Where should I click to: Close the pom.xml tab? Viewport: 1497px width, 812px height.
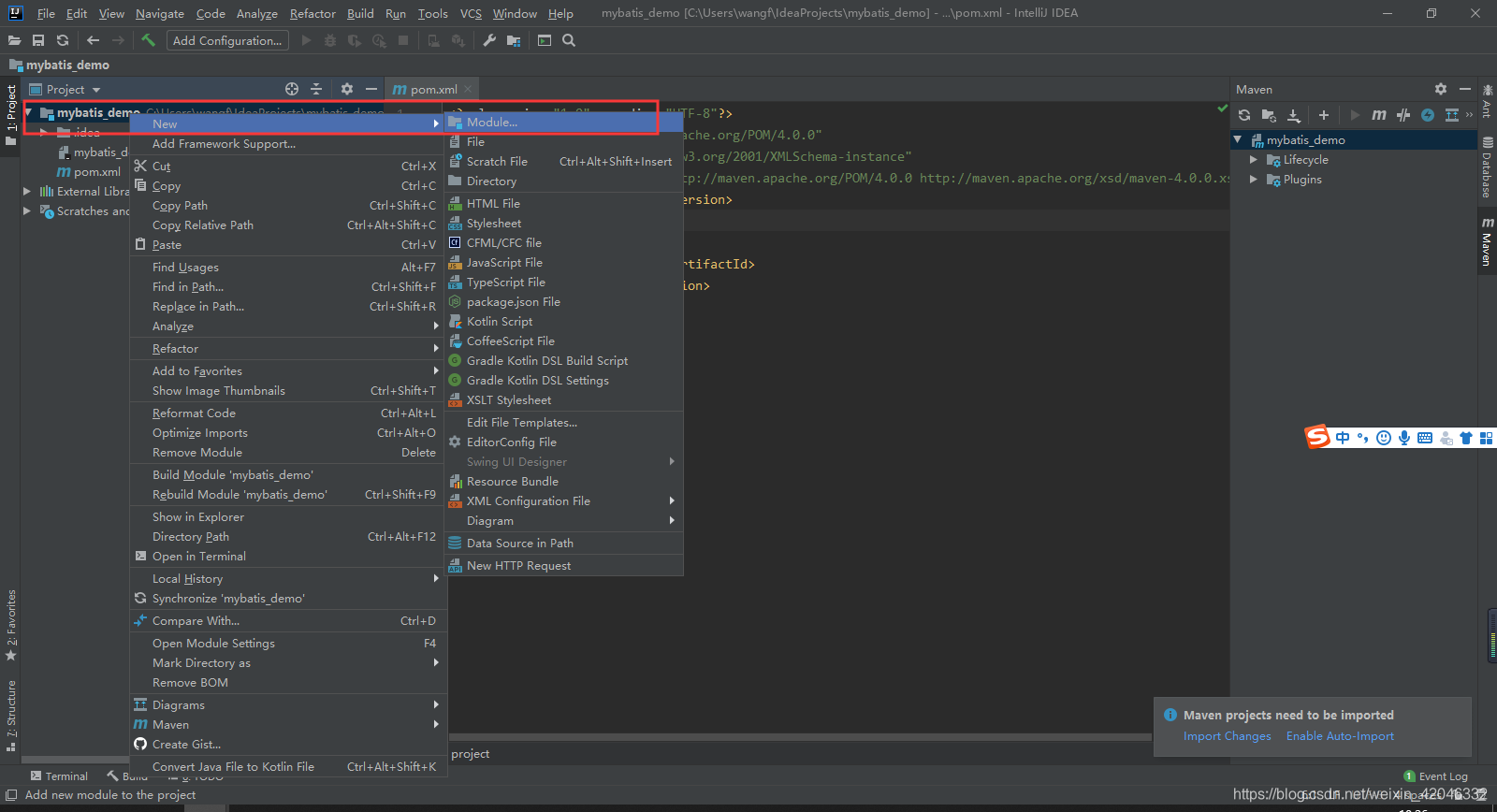point(468,89)
